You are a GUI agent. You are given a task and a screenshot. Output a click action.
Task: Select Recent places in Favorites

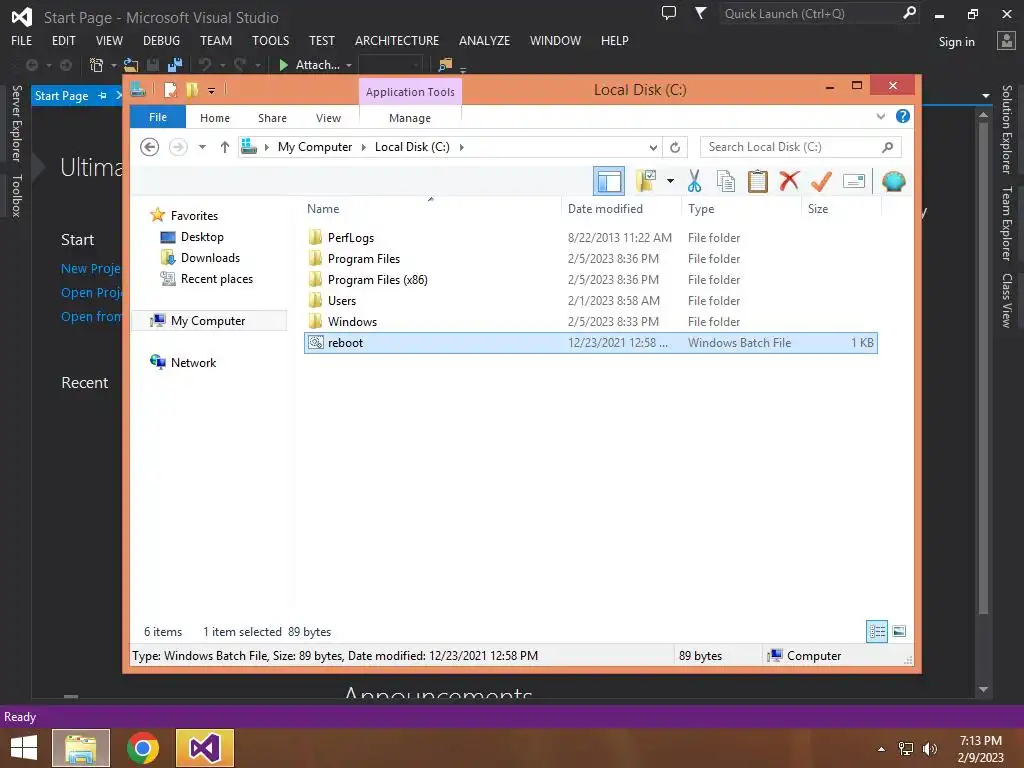[217, 279]
